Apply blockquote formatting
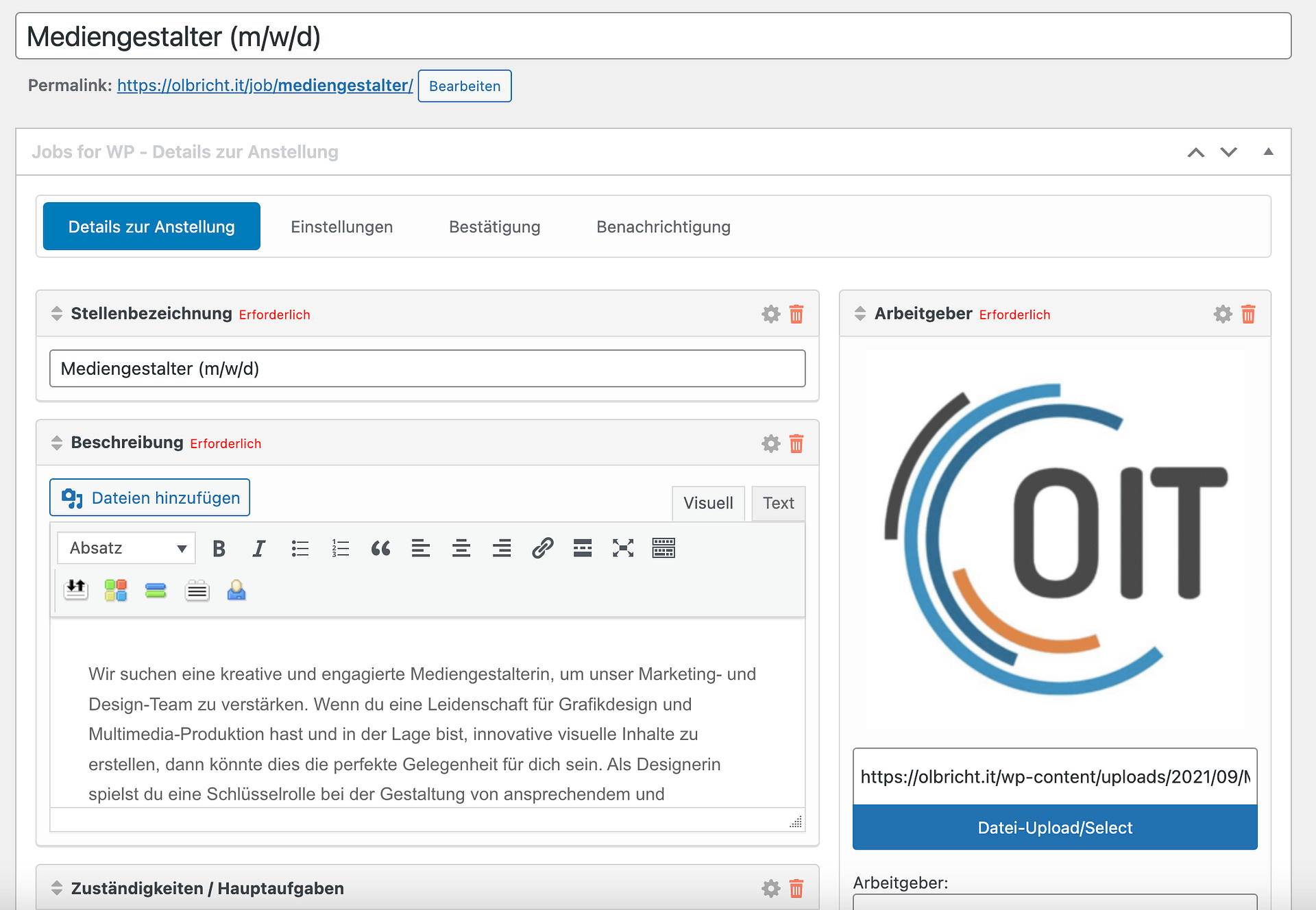This screenshot has width=1316, height=910. pos(380,548)
